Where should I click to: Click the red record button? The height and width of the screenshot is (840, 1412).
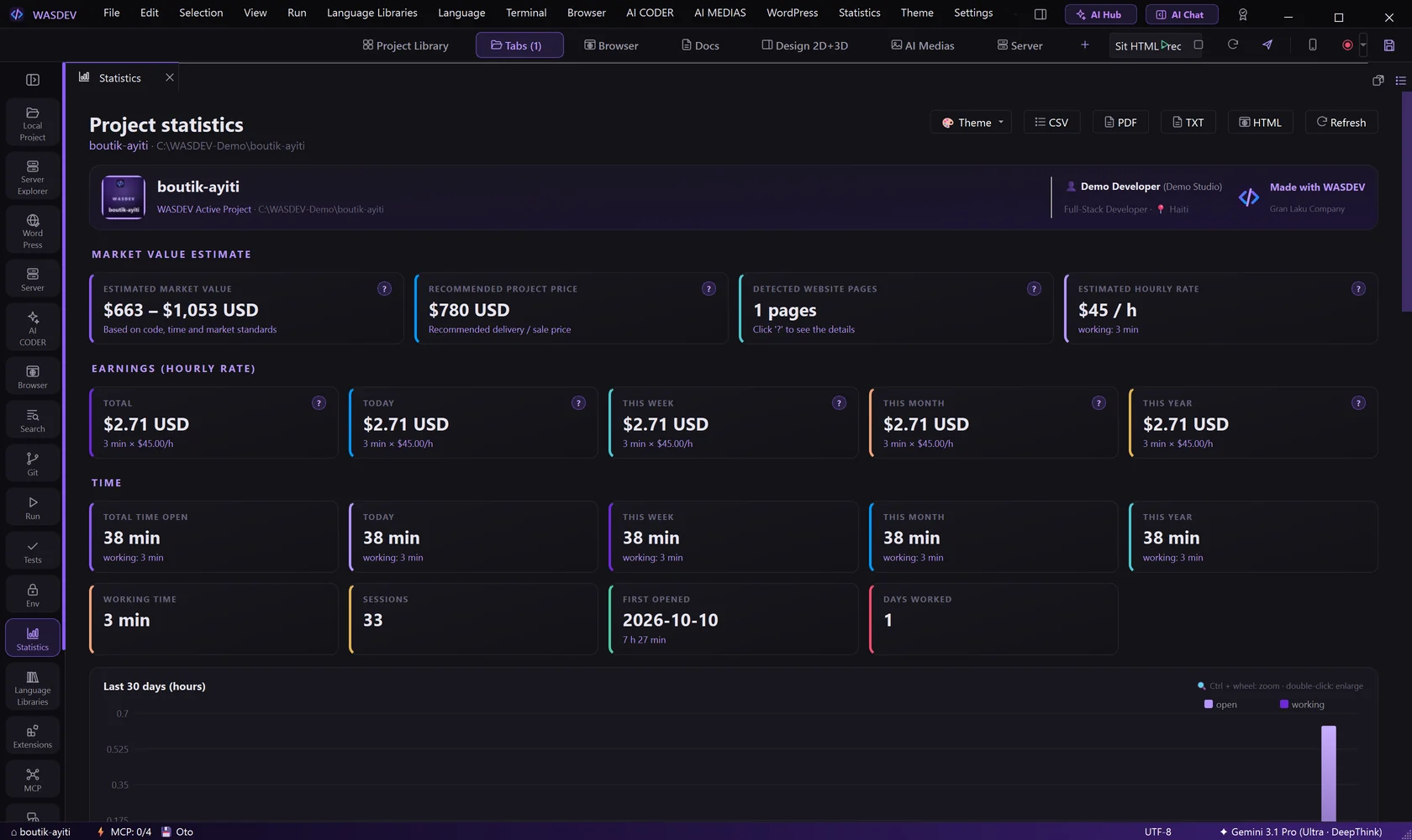pos(1347,45)
